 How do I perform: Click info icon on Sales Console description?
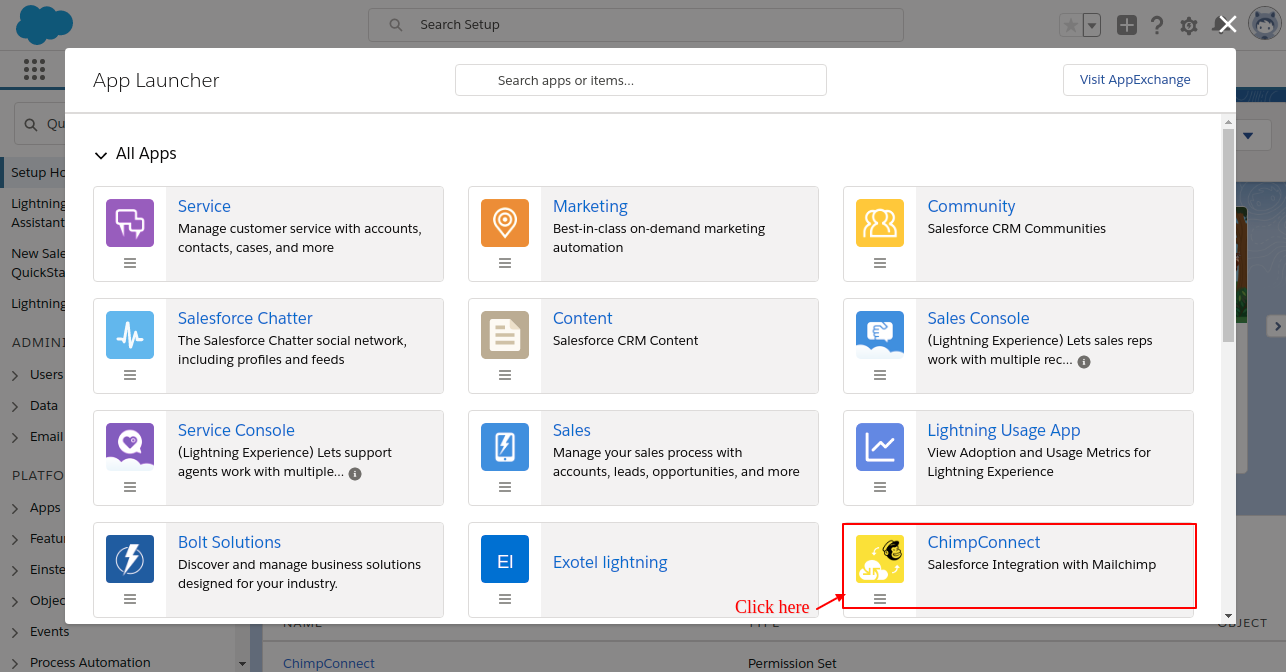[x=1084, y=361]
